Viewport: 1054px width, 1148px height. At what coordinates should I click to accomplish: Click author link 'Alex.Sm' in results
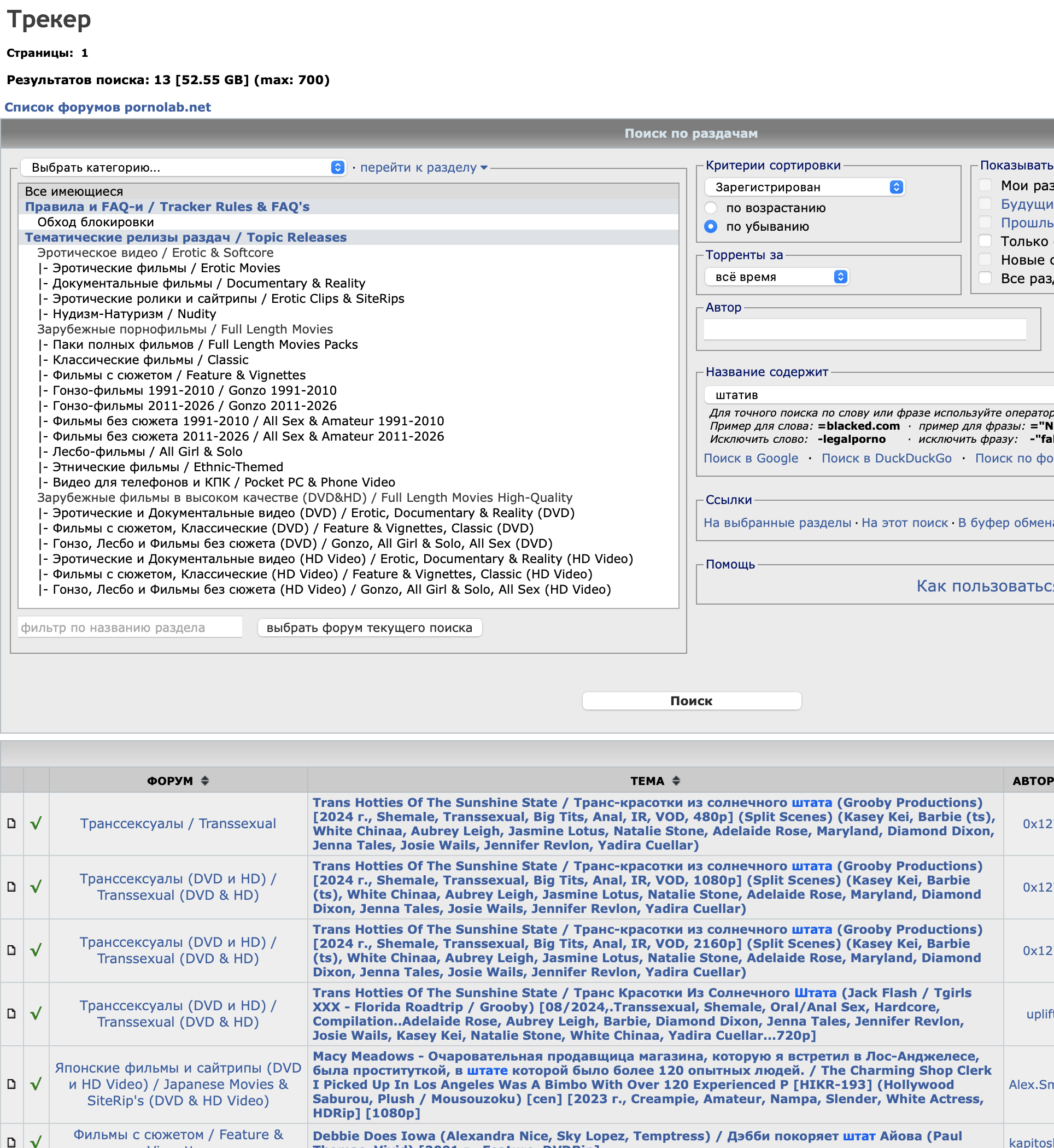pyautogui.click(x=1031, y=1084)
